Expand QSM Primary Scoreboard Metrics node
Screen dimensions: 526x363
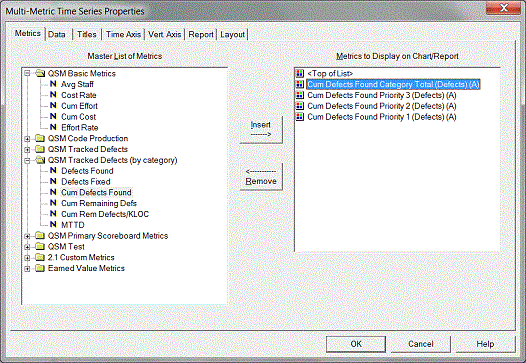click(27, 236)
